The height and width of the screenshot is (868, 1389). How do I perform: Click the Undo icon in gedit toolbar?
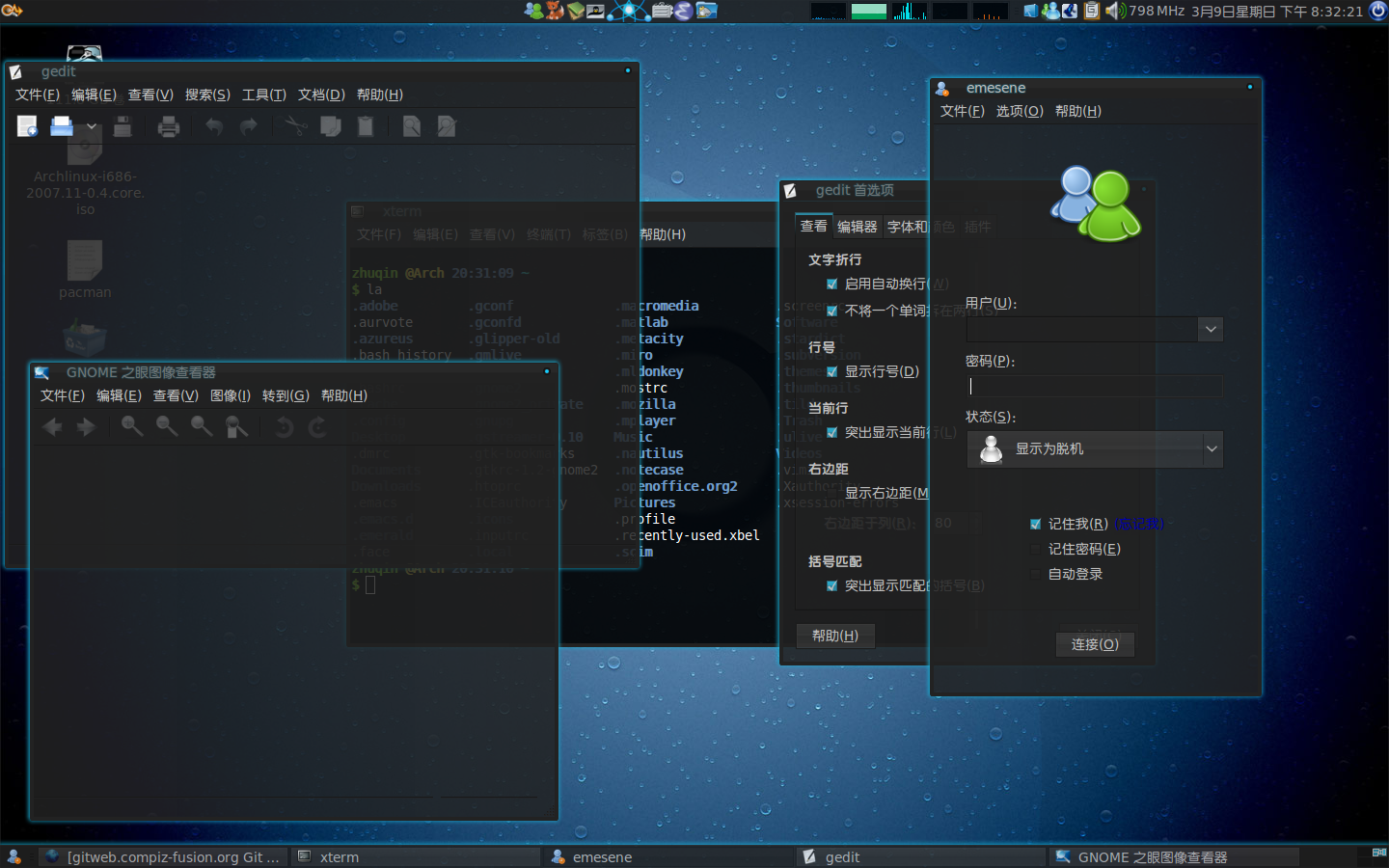[x=214, y=126]
